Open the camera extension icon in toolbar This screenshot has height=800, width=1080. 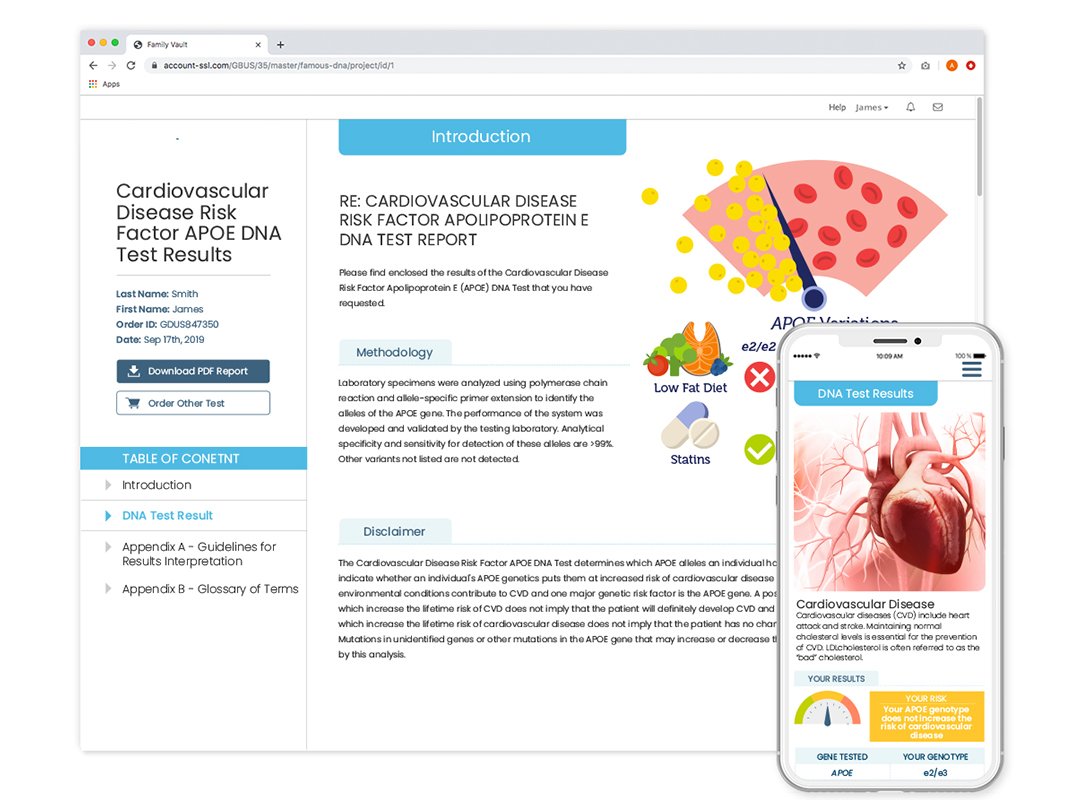coord(925,65)
